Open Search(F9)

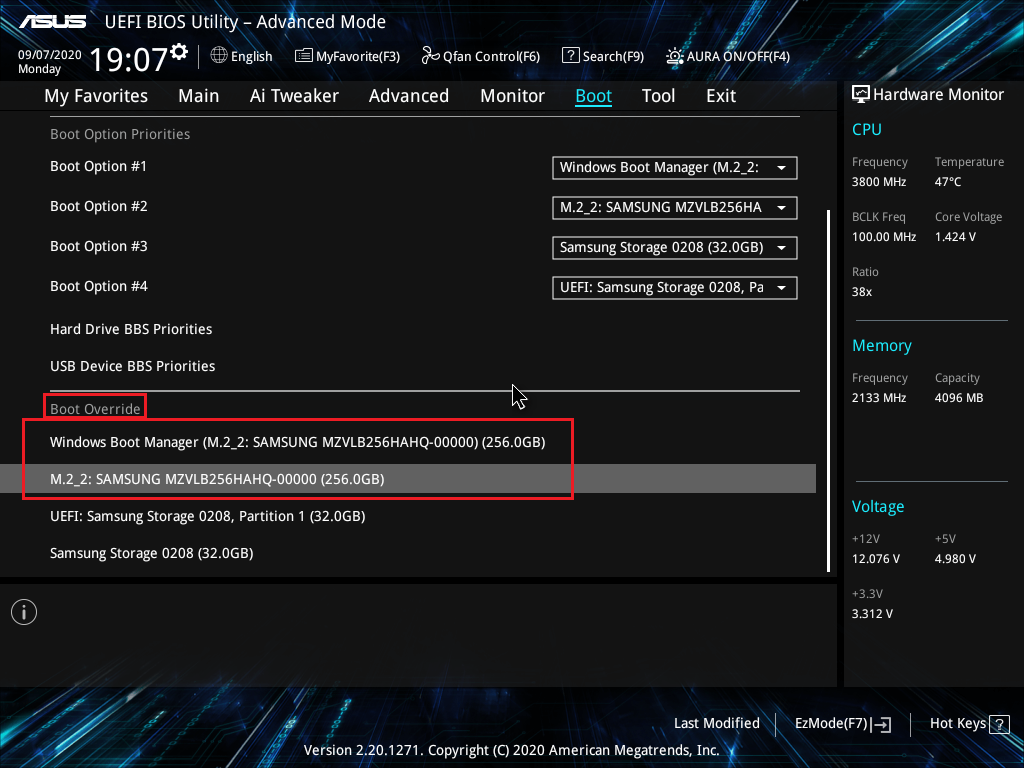(603, 56)
